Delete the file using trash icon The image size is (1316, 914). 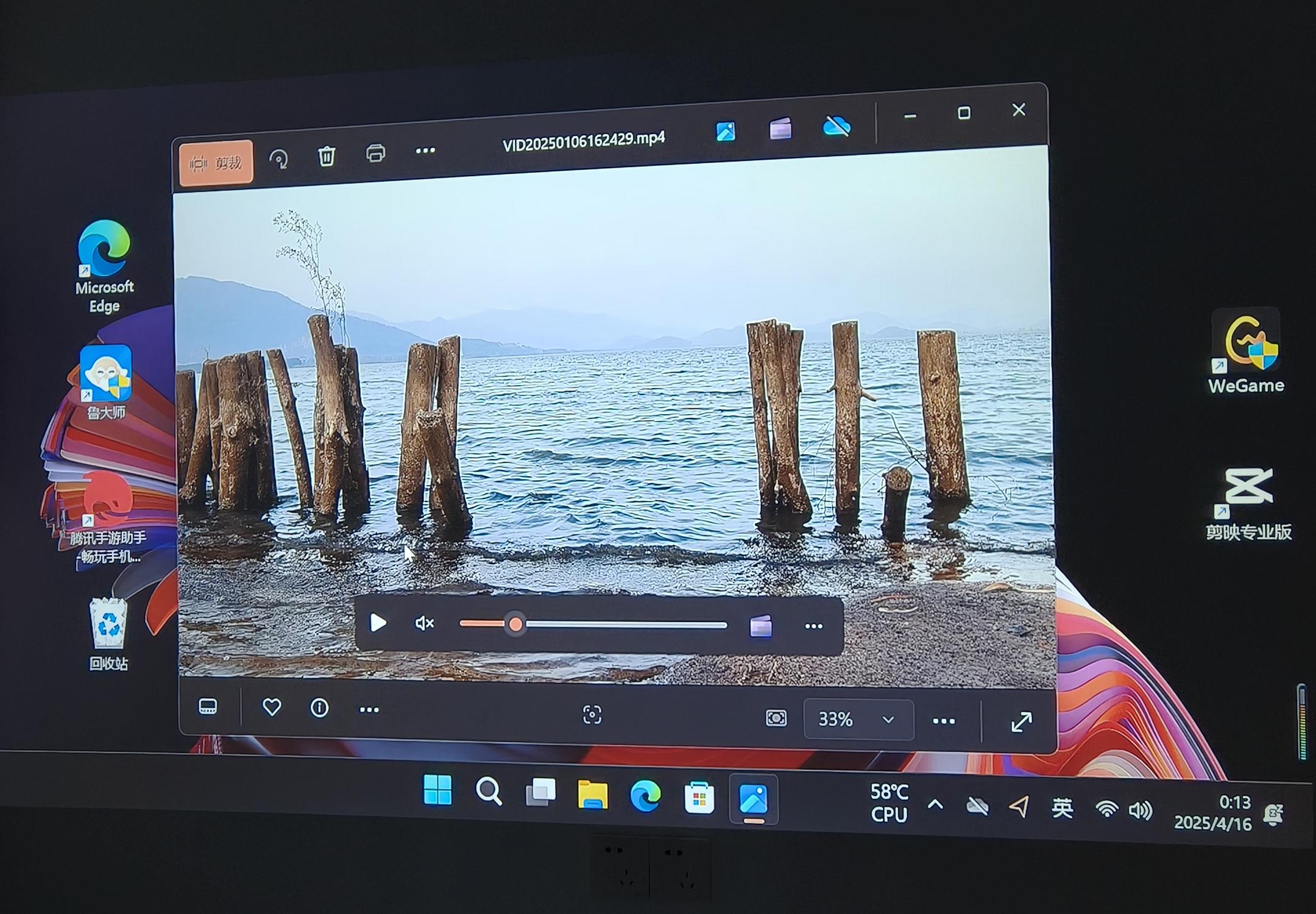[x=327, y=156]
